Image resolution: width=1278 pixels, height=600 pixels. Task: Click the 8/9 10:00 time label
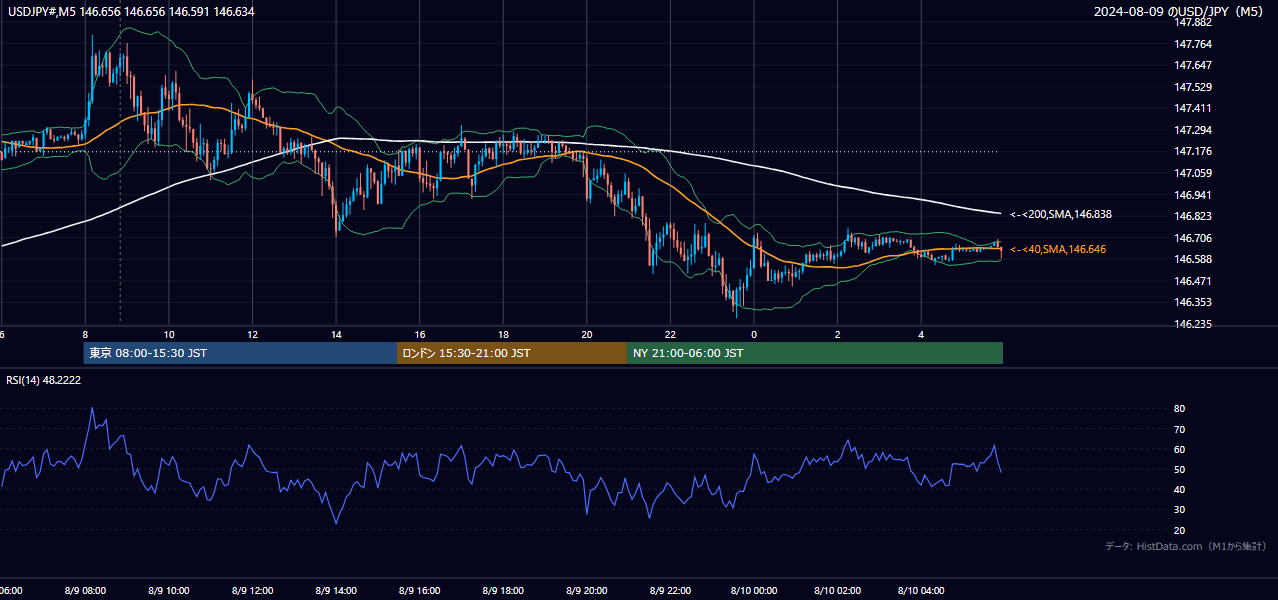click(x=169, y=591)
